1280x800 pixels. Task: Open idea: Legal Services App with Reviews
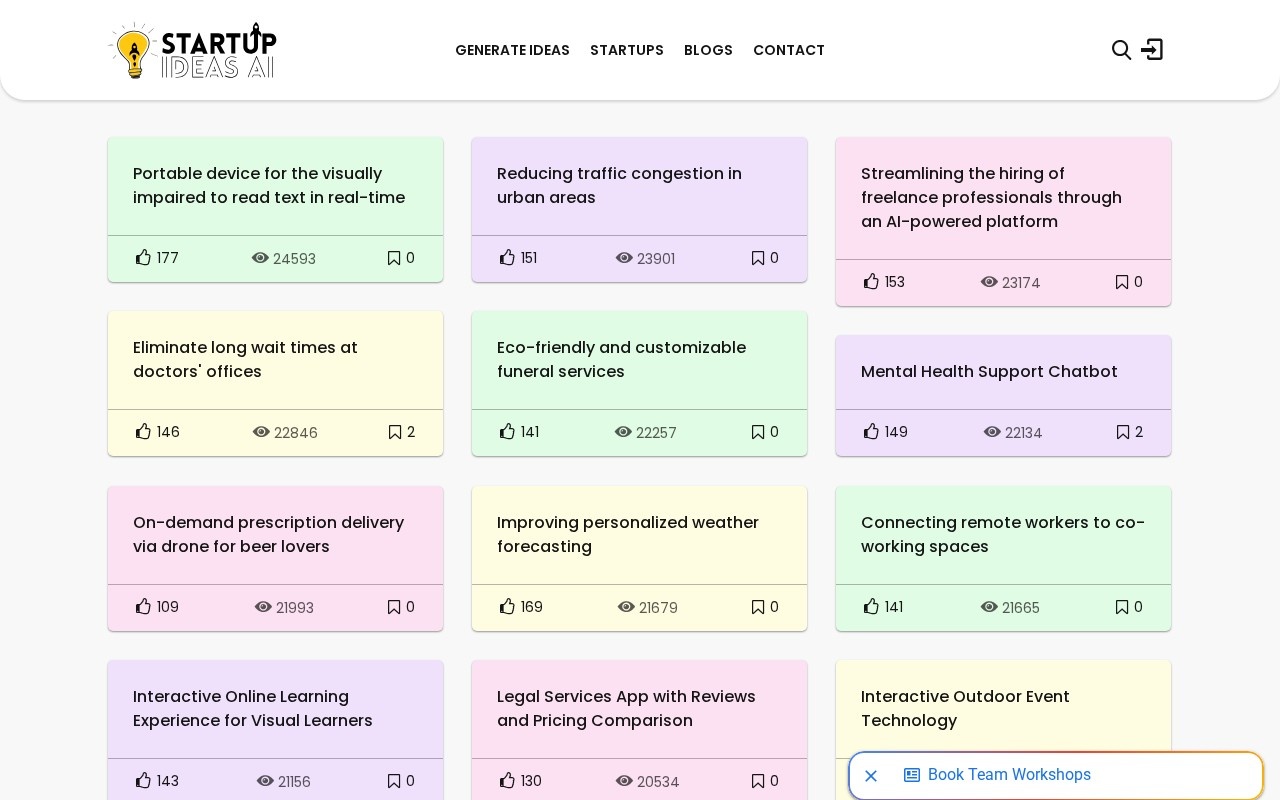coord(626,709)
